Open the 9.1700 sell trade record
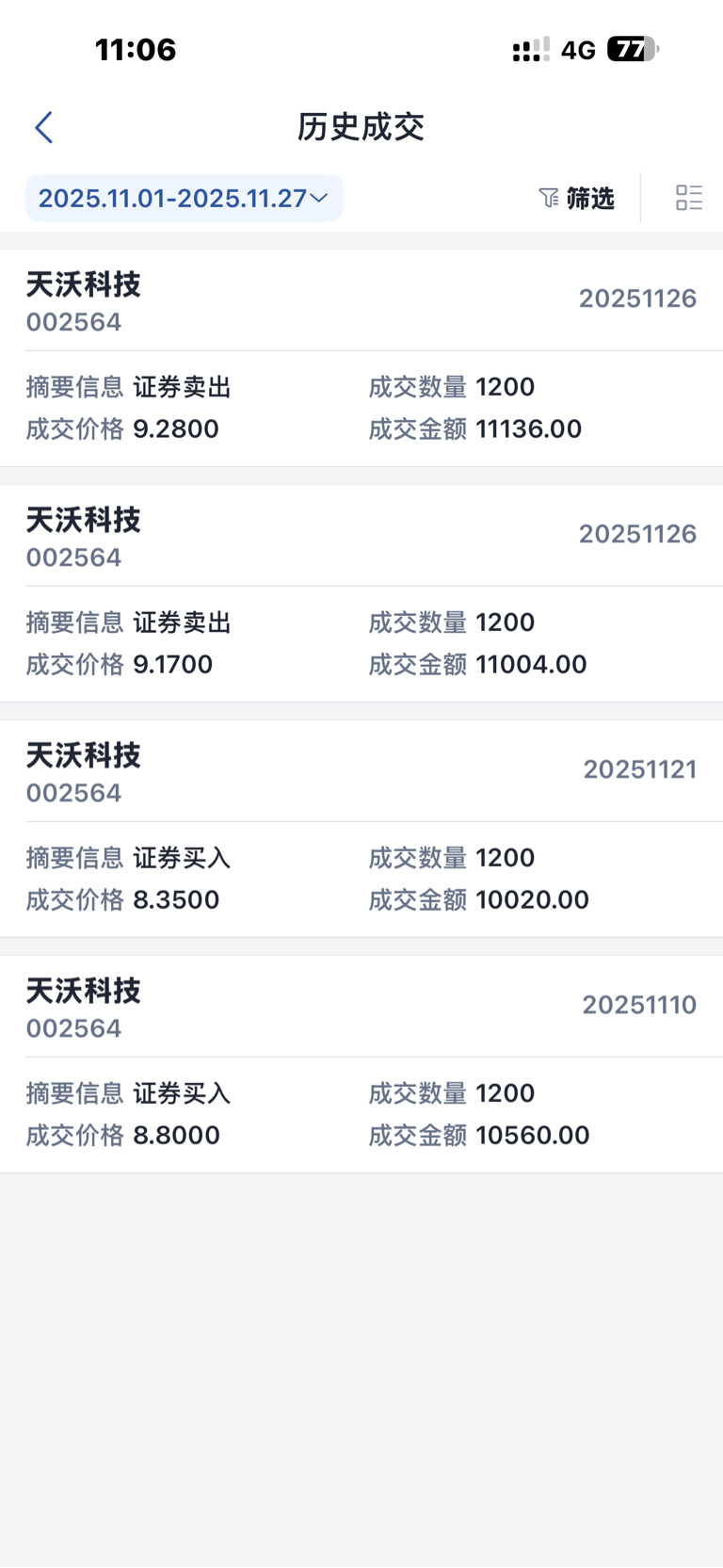The width and height of the screenshot is (723, 1568). 361,593
